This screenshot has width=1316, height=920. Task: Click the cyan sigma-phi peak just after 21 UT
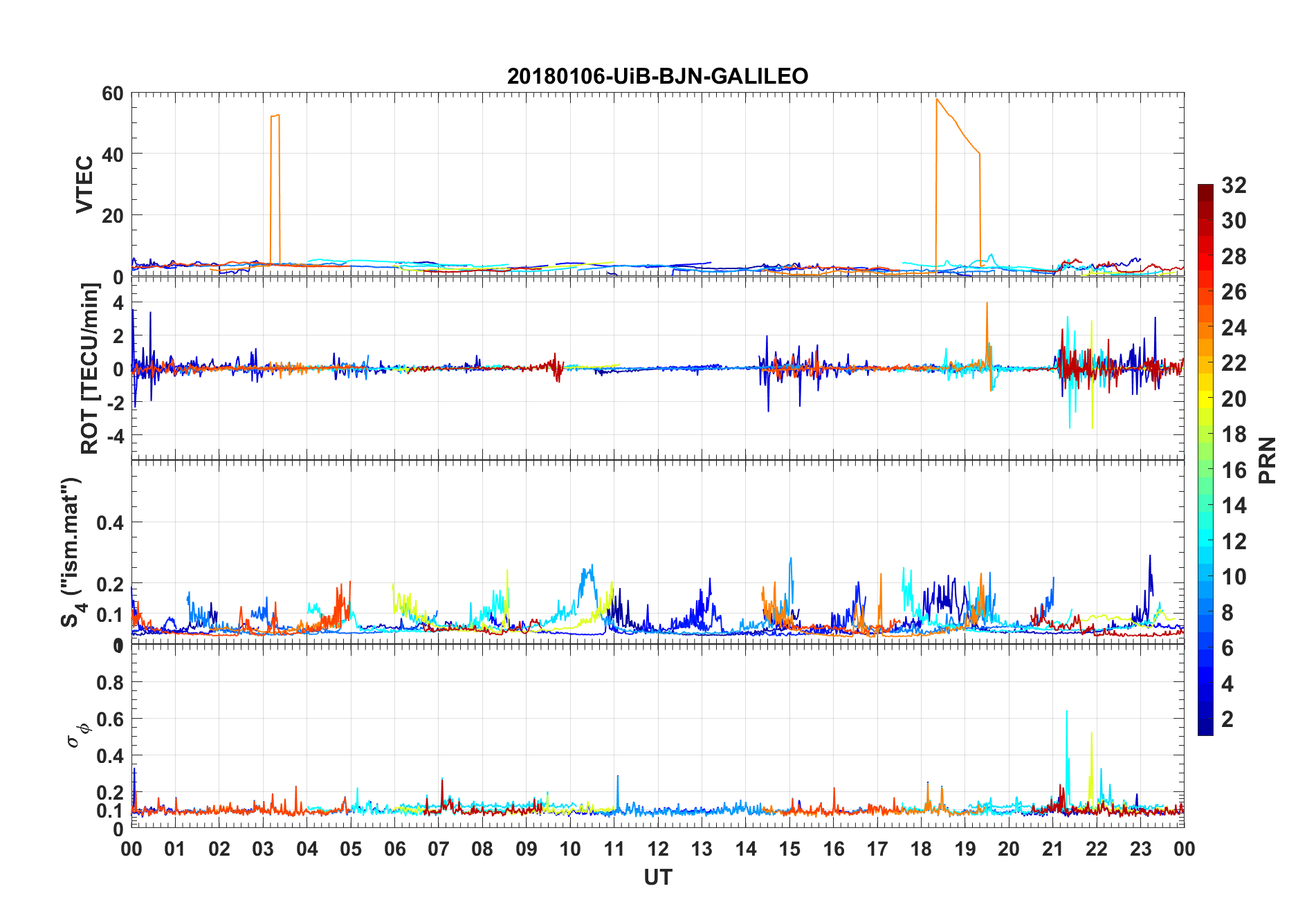[1066, 712]
